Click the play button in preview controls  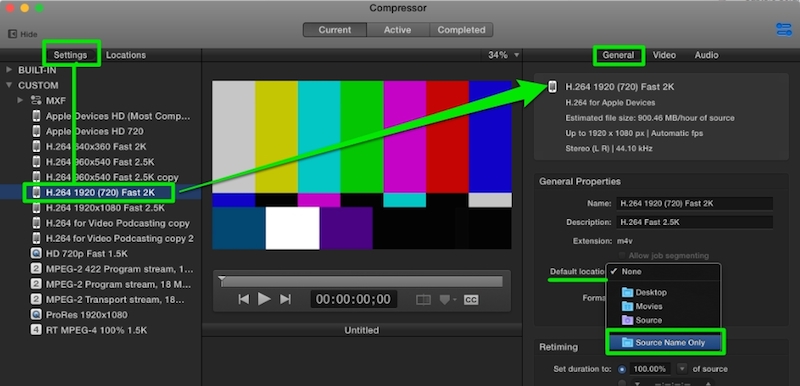264,299
